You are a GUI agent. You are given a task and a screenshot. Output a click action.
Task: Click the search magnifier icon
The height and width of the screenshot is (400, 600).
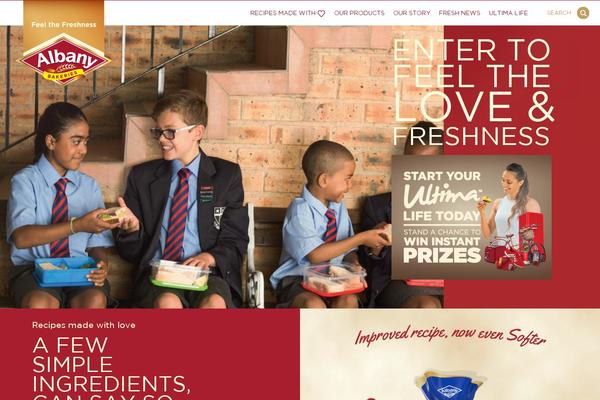[583, 13]
